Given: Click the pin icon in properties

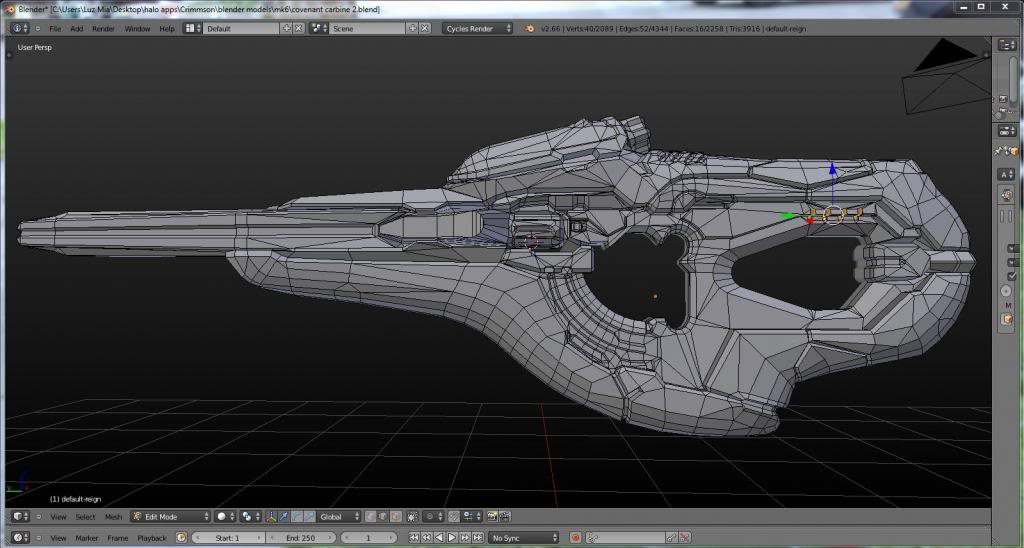Looking at the screenshot, I should [999, 151].
